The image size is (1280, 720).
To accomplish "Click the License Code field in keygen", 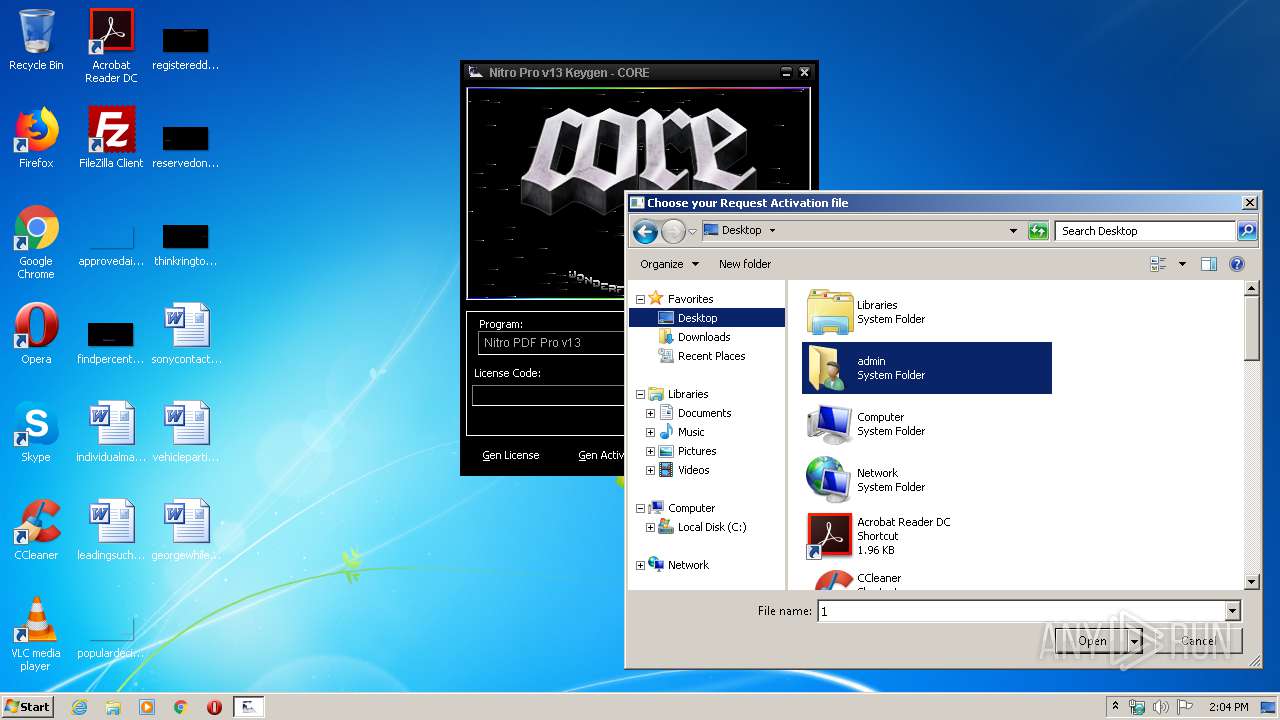I will (548, 395).
